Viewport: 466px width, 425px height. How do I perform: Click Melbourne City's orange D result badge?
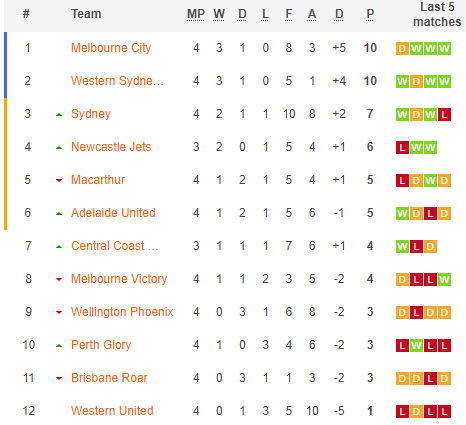coord(402,49)
